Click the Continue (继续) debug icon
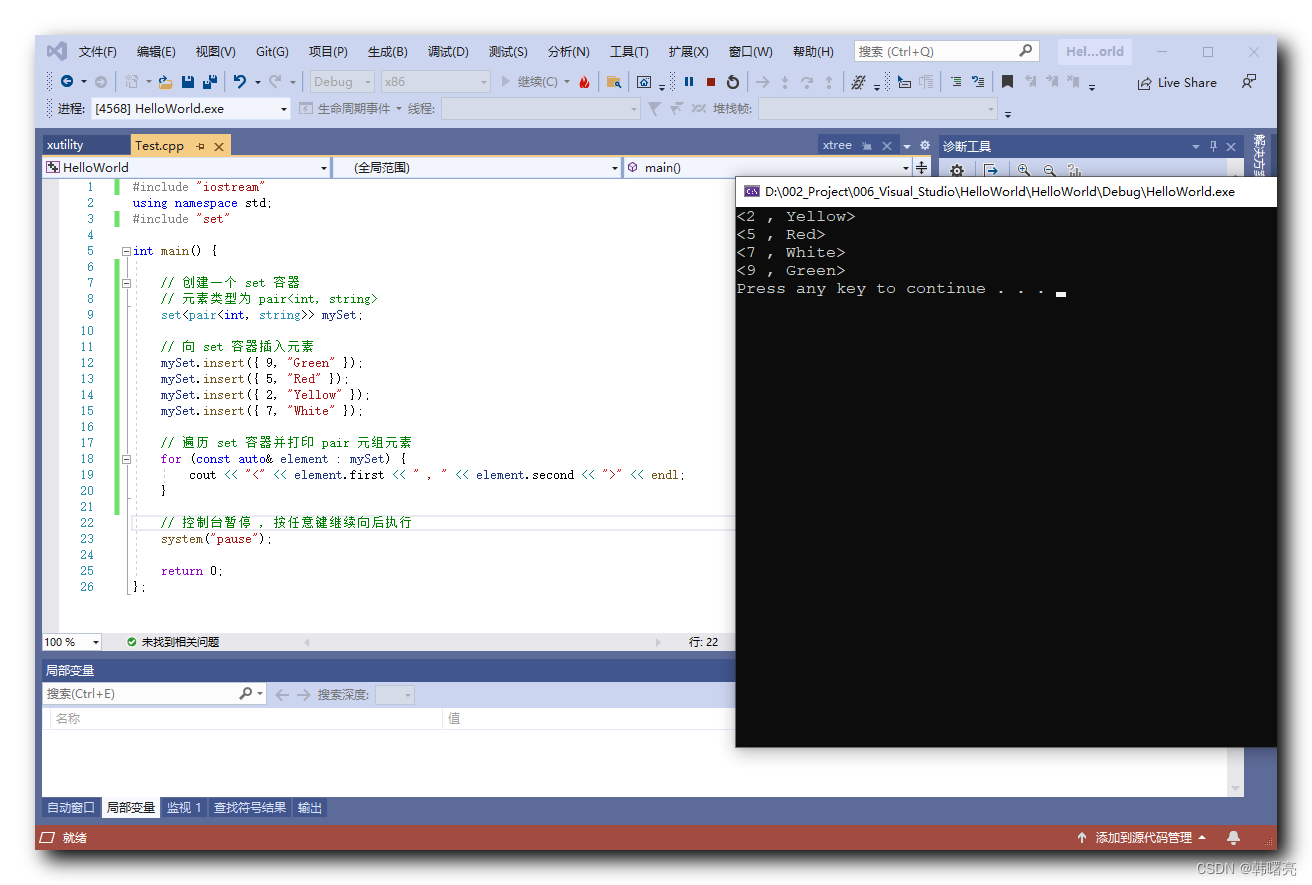The width and height of the screenshot is (1312, 885). [506, 82]
